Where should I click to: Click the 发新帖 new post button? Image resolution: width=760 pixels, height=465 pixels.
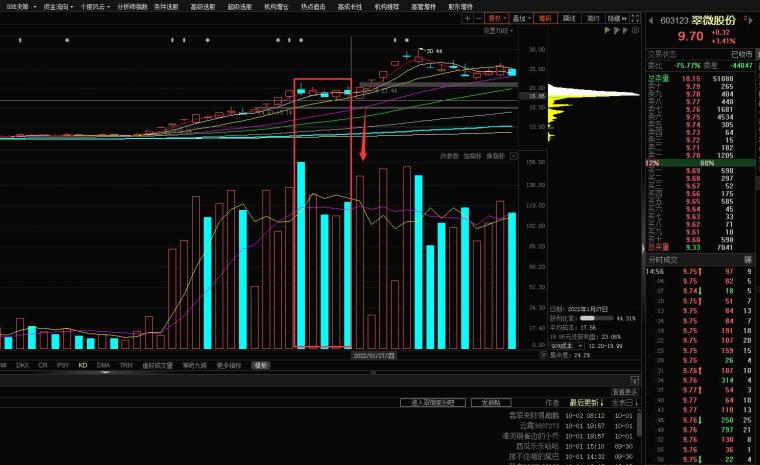(490, 402)
